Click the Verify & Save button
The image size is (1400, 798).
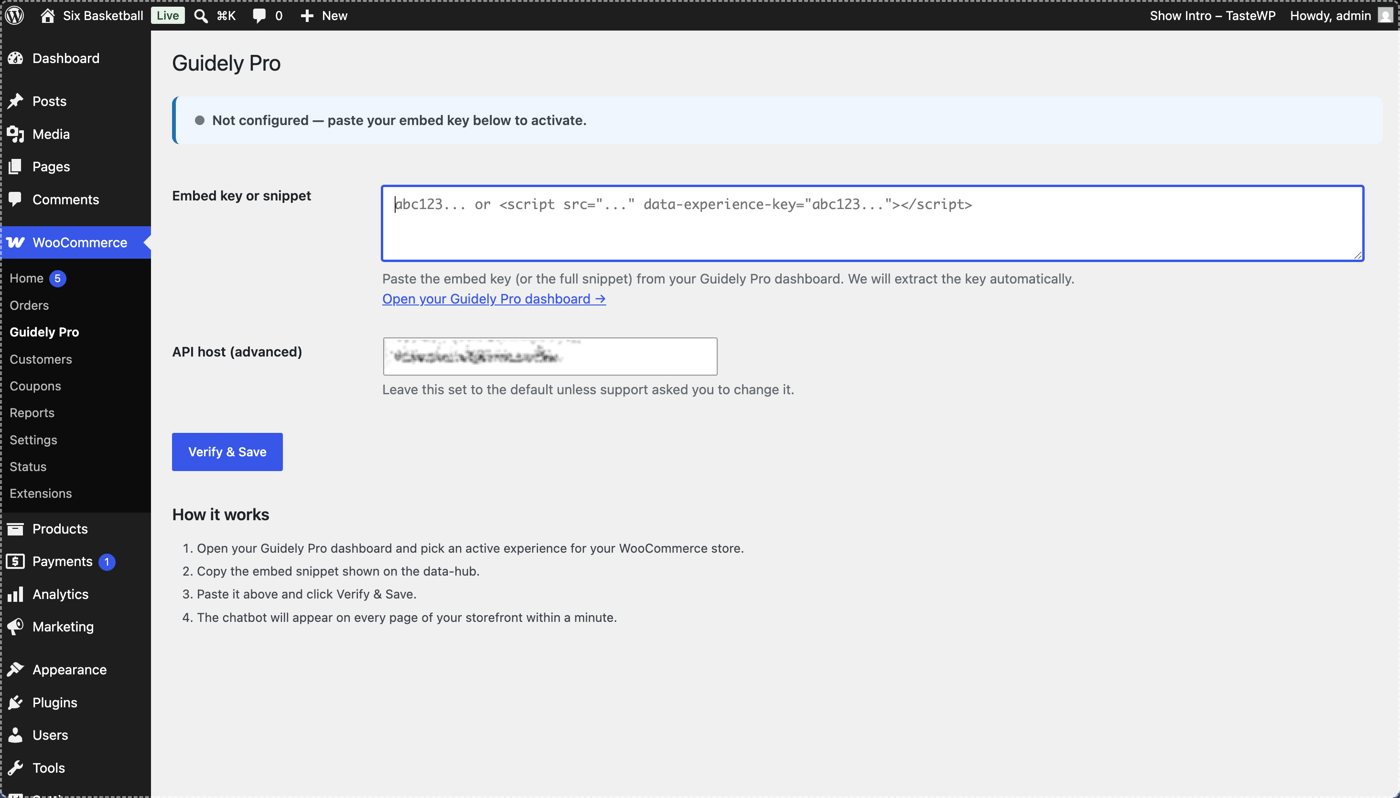(x=227, y=452)
